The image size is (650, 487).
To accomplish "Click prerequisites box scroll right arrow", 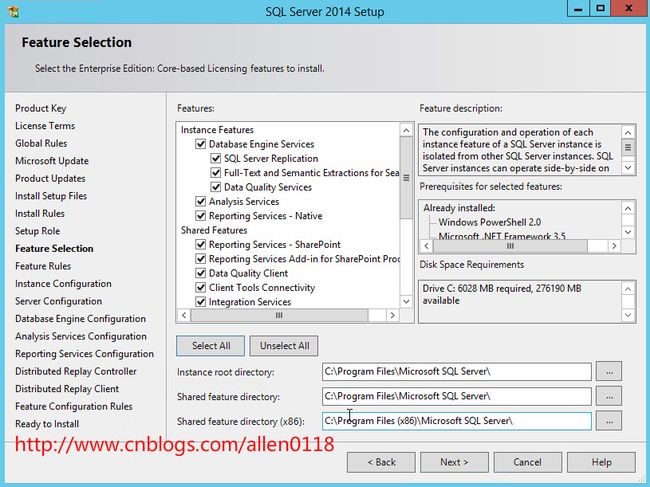I will click(x=614, y=246).
